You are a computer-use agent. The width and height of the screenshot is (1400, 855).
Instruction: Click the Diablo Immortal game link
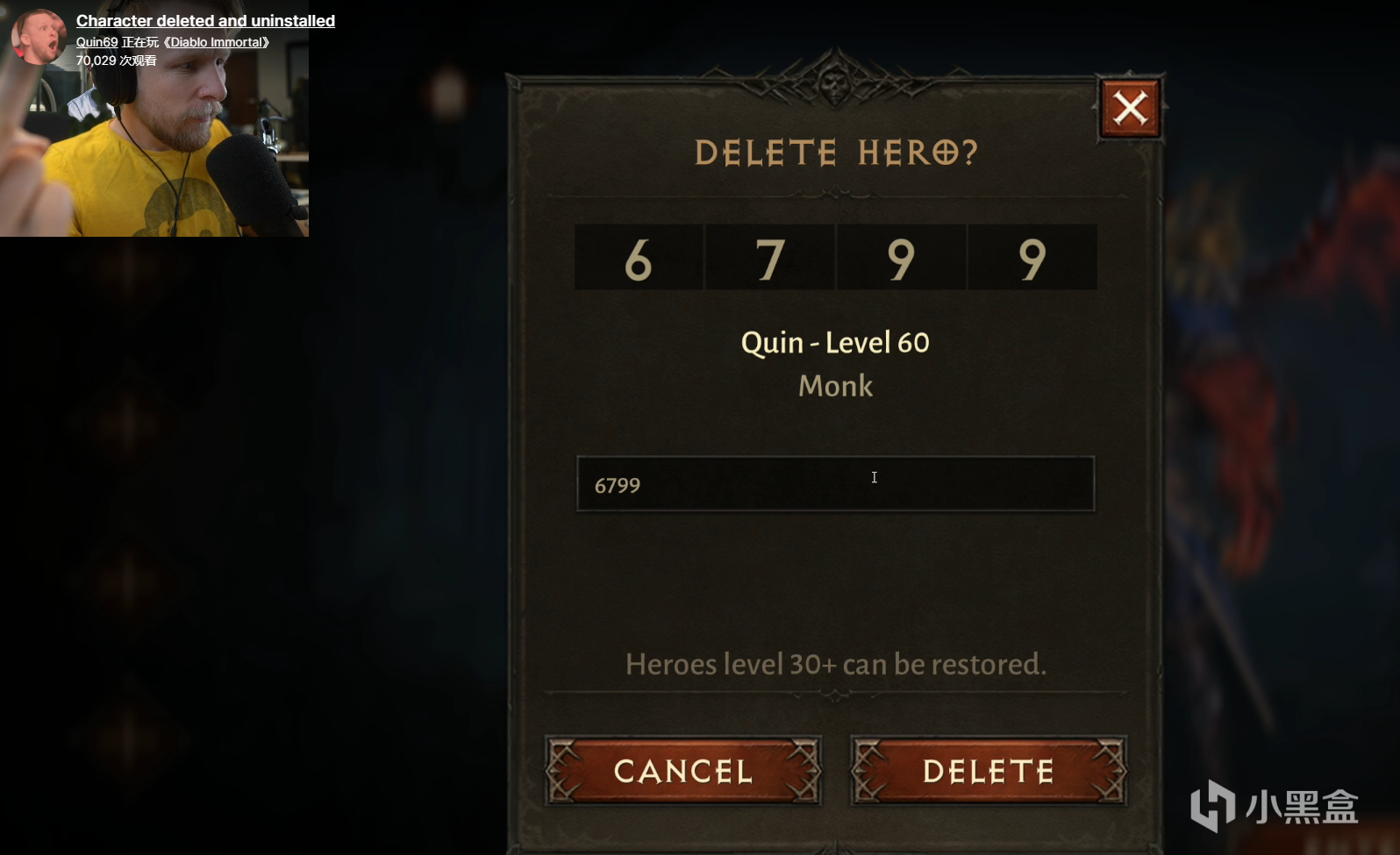point(217,42)
